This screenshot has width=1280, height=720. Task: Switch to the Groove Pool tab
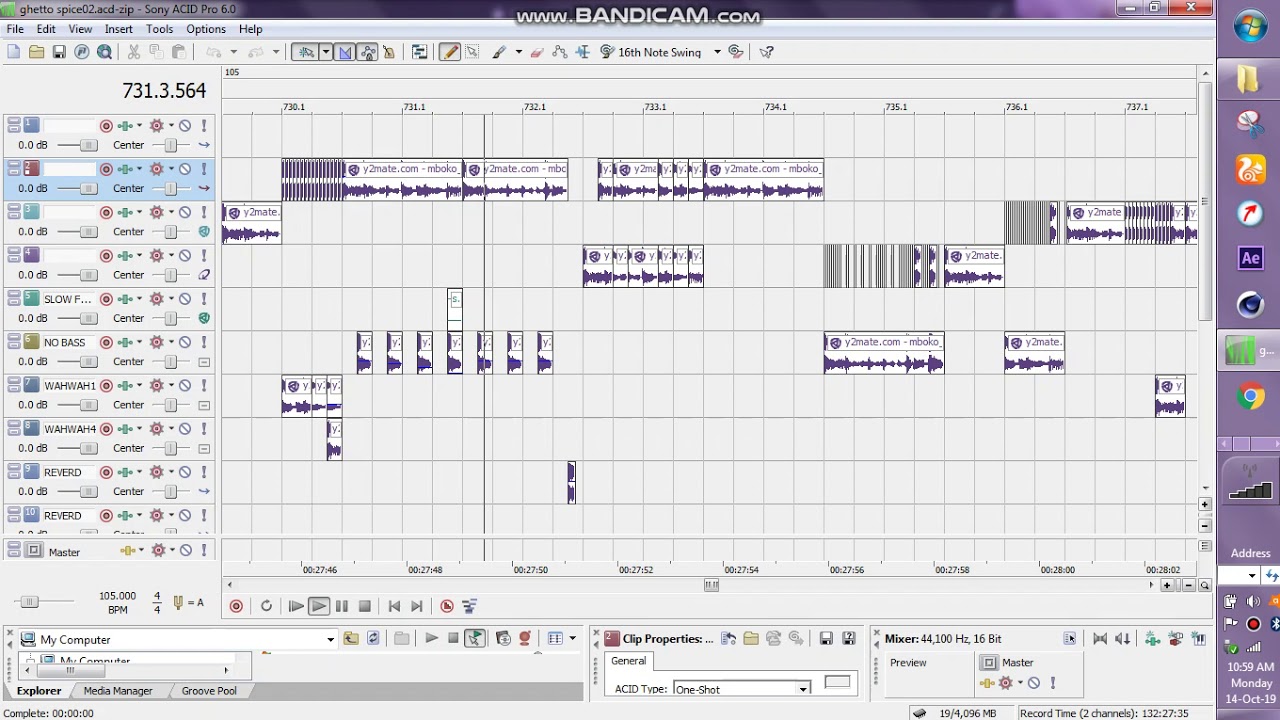coord(209,691)
